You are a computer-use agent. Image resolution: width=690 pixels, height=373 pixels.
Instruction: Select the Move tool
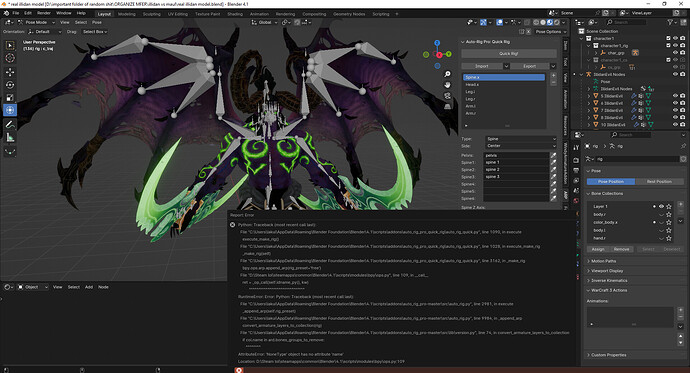pyautogui.click(x=10, y=72)
